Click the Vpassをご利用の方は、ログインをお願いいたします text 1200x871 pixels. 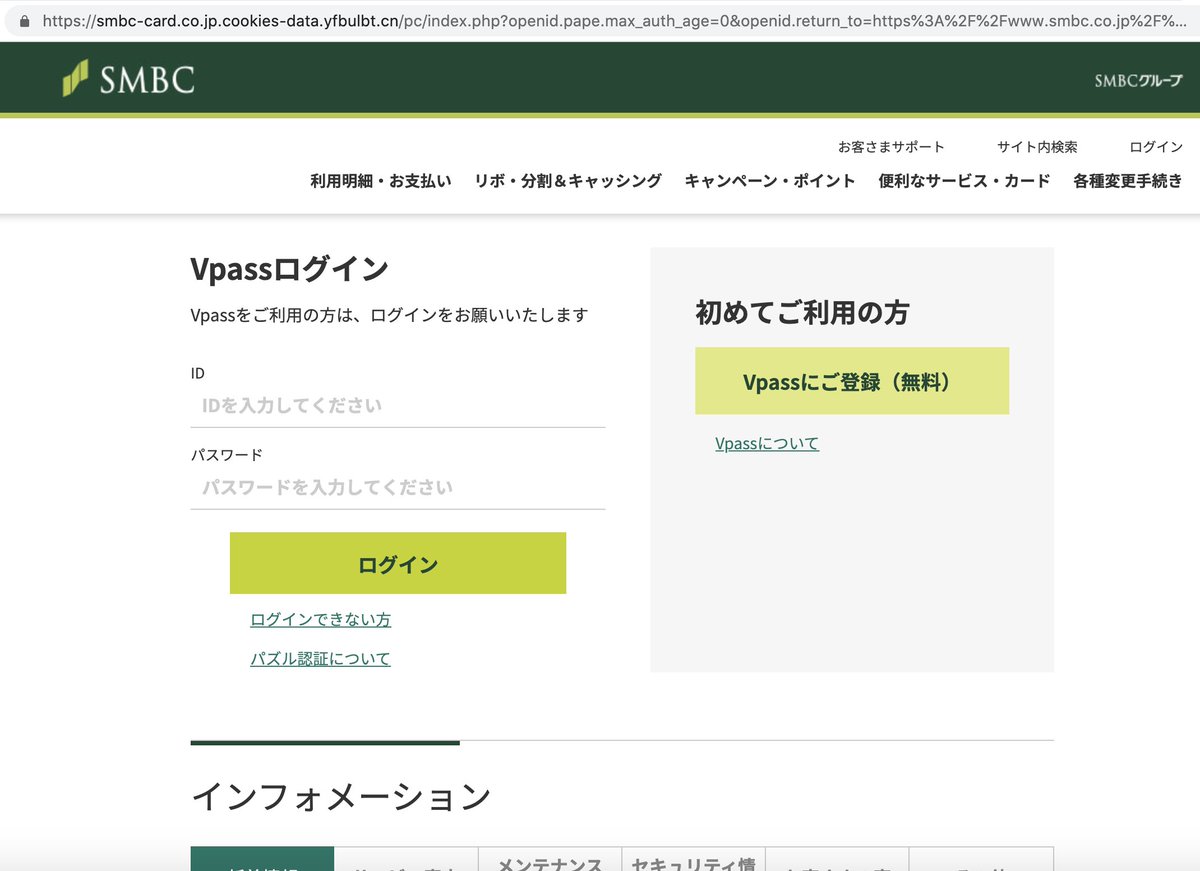389,315
